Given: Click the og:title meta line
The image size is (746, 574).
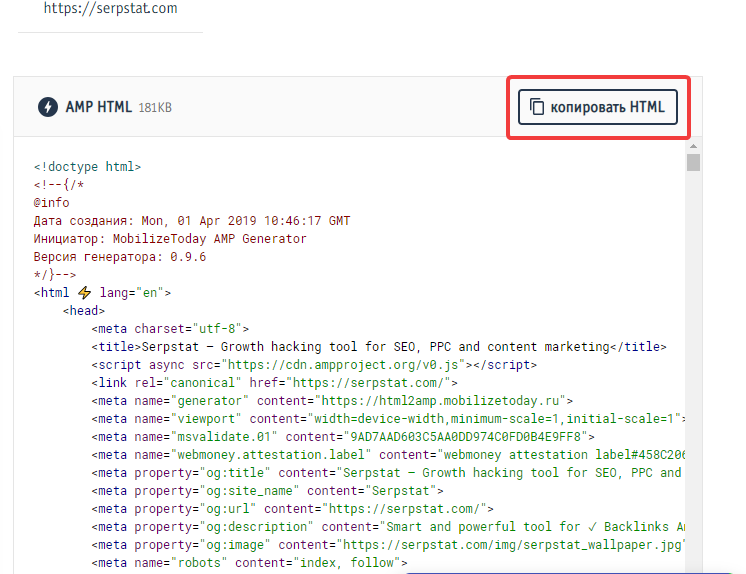Looking at the screenshot, I should tap(388, 474).
